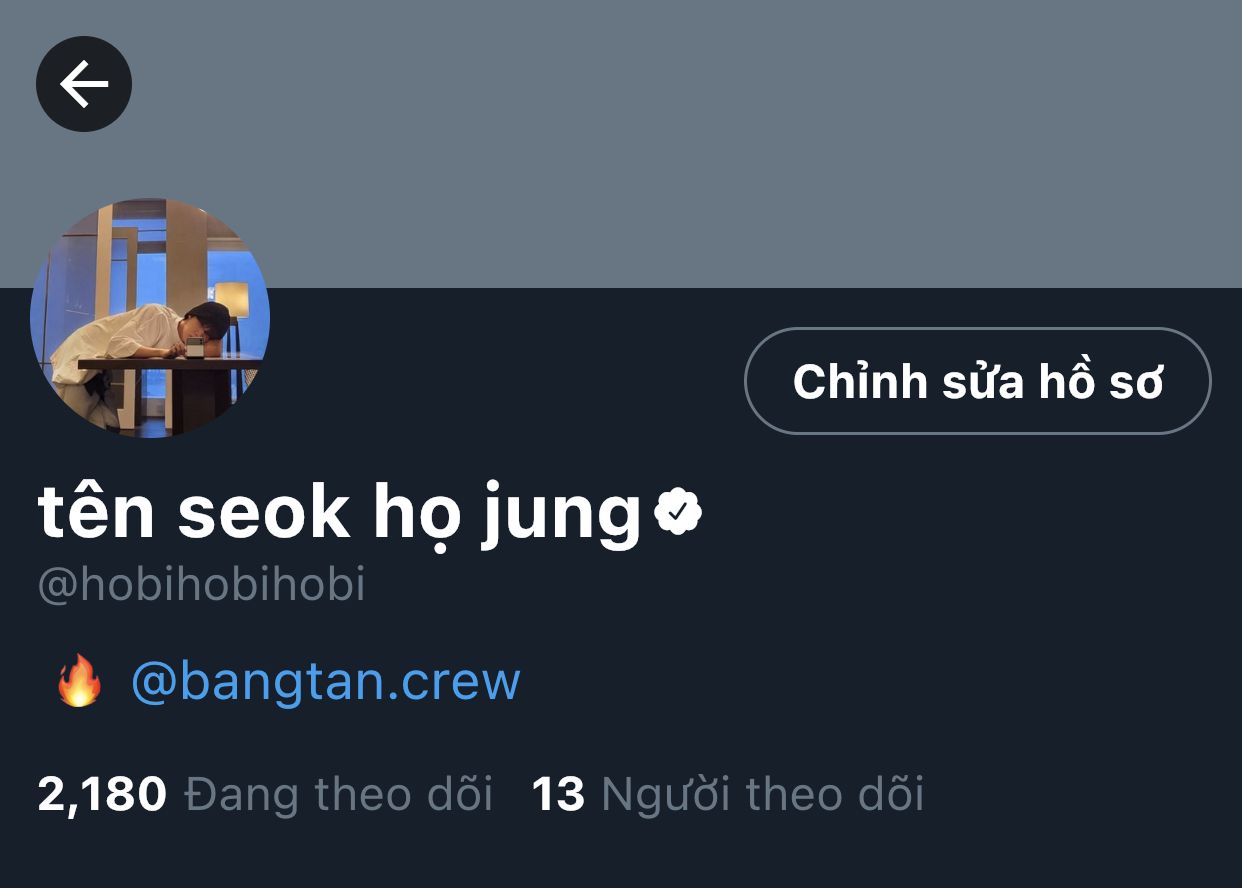The width and height of the screenshot is (1242, 888).
Task: Click the Người theo dõi label
Action: click(763, 795)
